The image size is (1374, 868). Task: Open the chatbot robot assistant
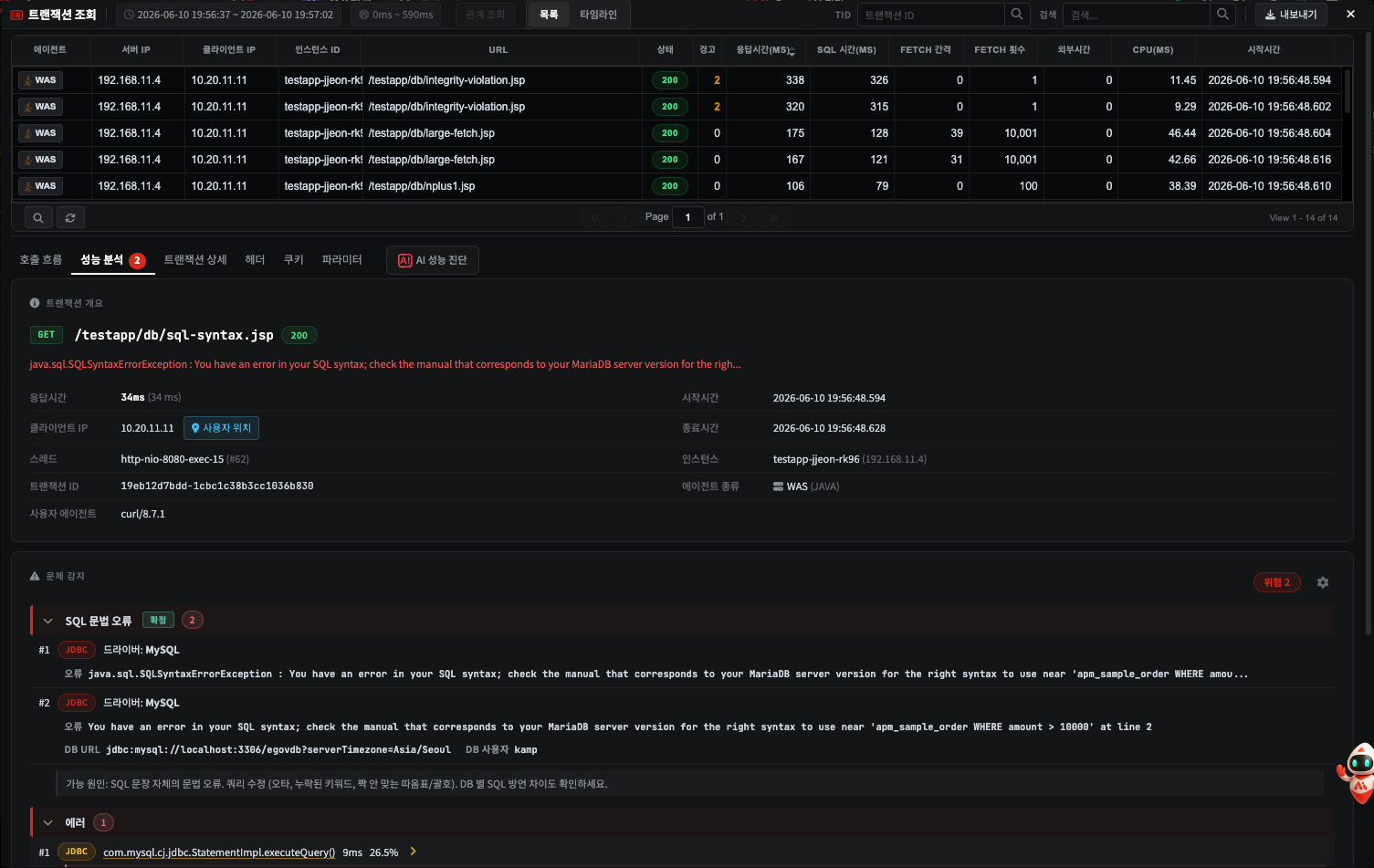pyautogui.click(x=1357, y=773)
